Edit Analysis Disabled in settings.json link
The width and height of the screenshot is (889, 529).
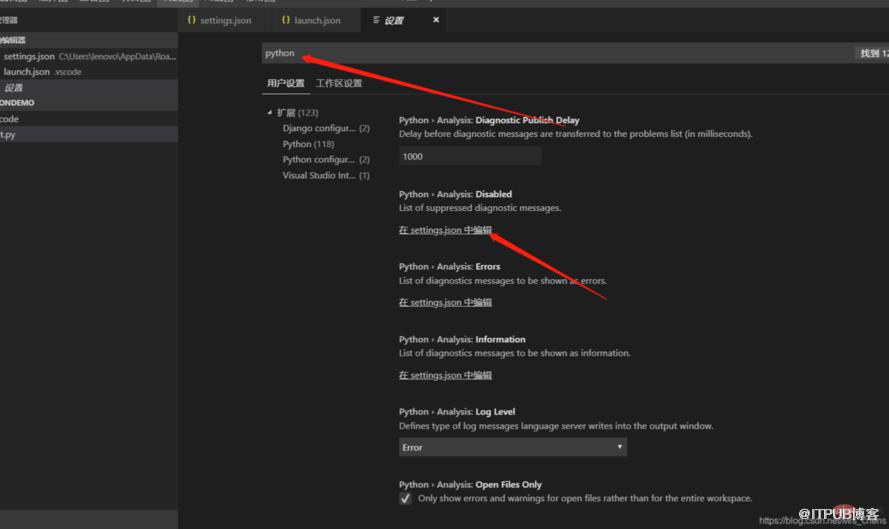(445, 230)
